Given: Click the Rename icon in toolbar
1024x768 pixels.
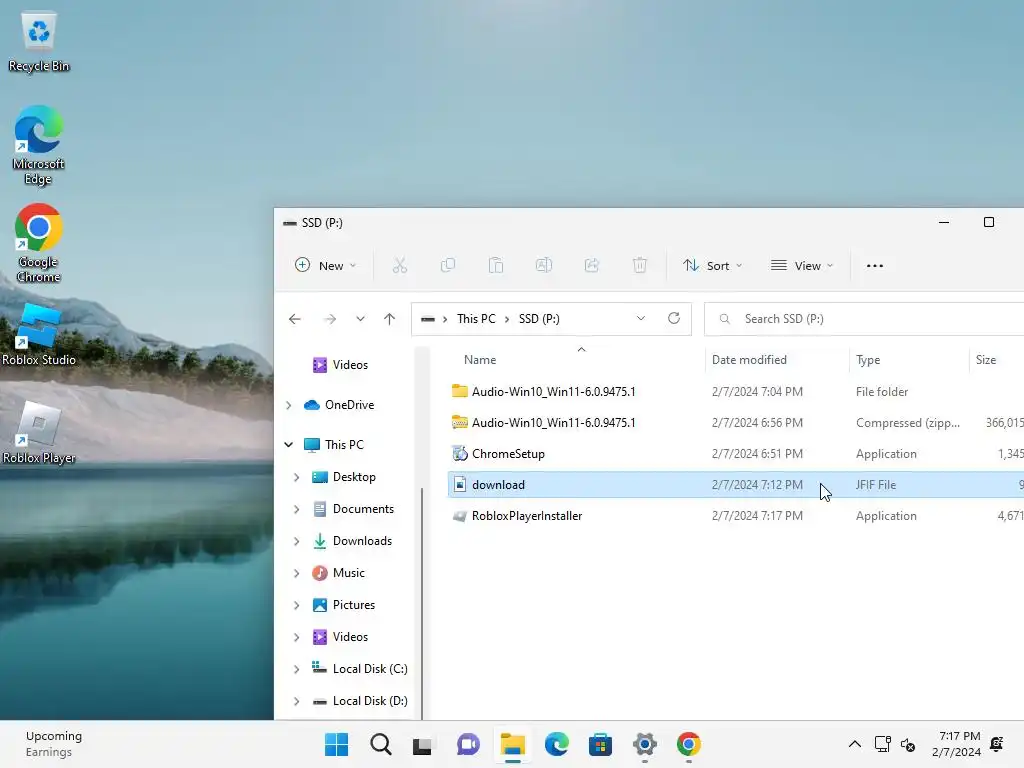Looking at the screenshot, I should [x=543, y=265].
